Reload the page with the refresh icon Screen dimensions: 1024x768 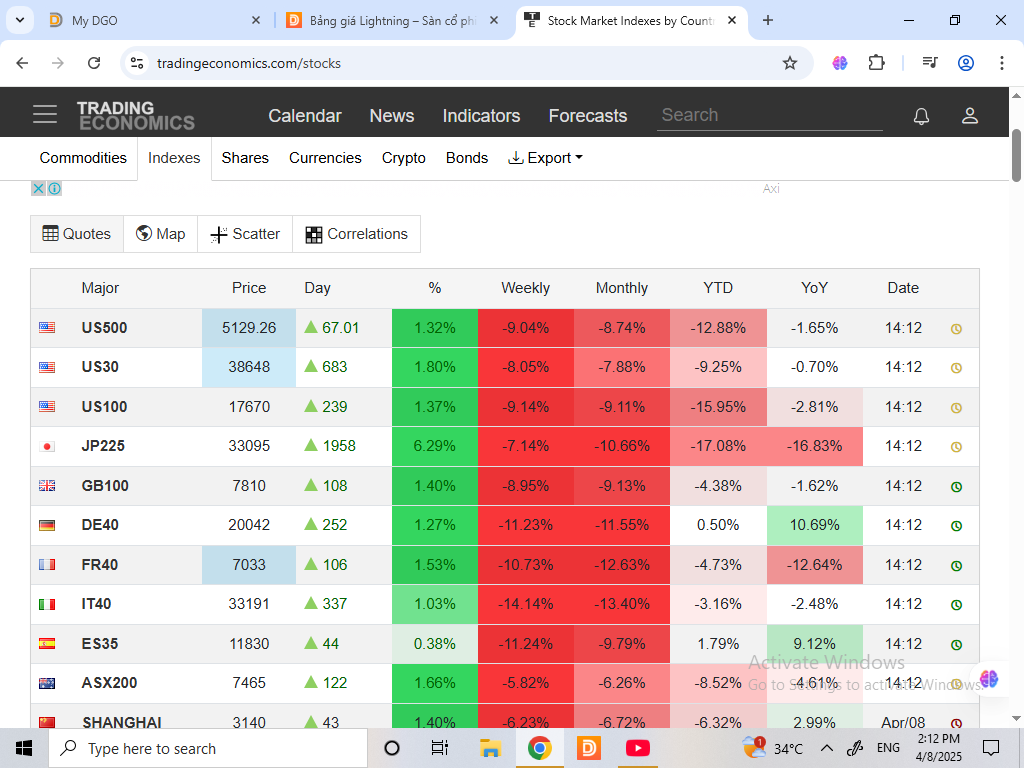pos(94,63)
